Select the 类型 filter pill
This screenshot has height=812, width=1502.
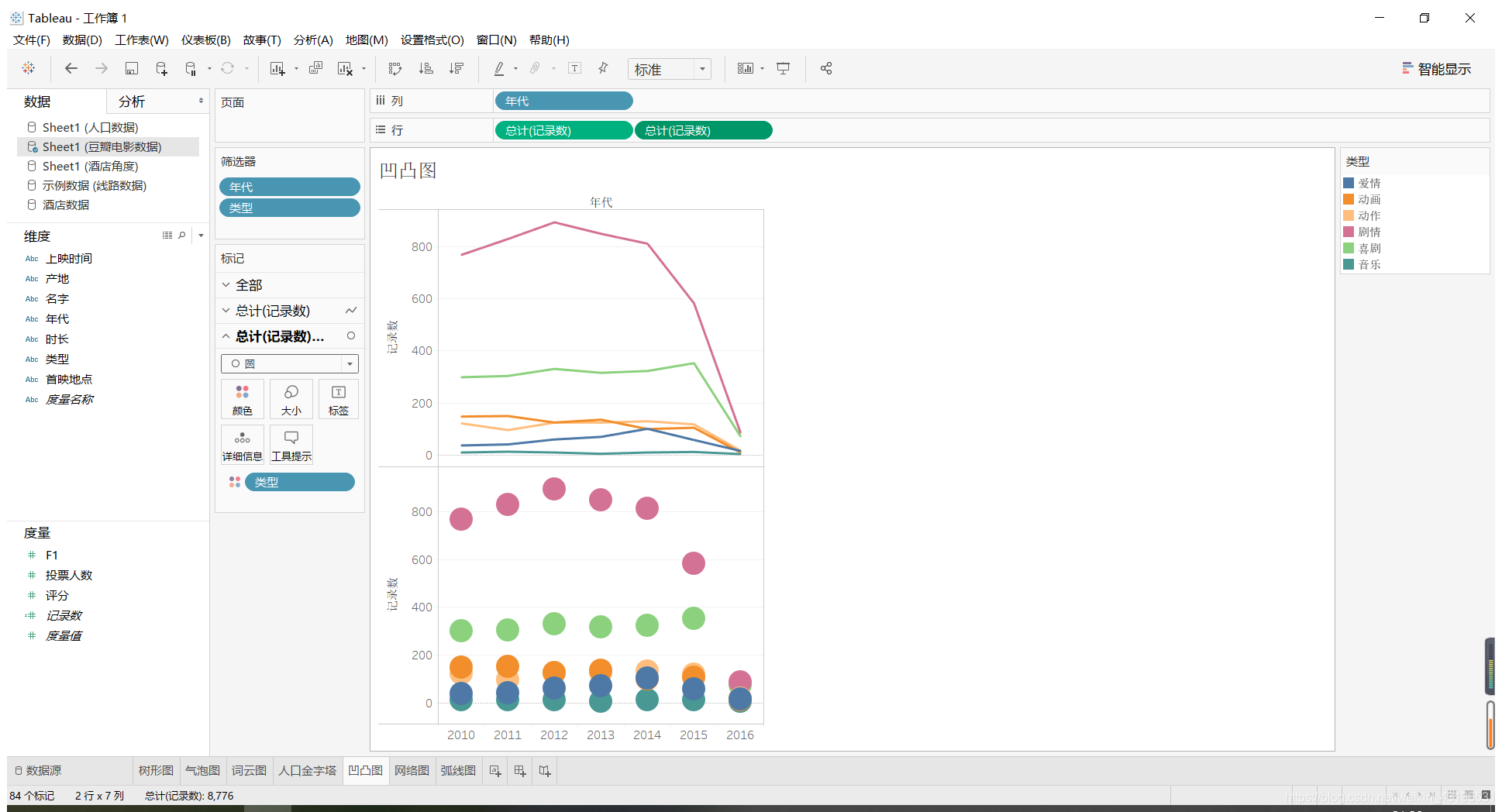point(290,208)
